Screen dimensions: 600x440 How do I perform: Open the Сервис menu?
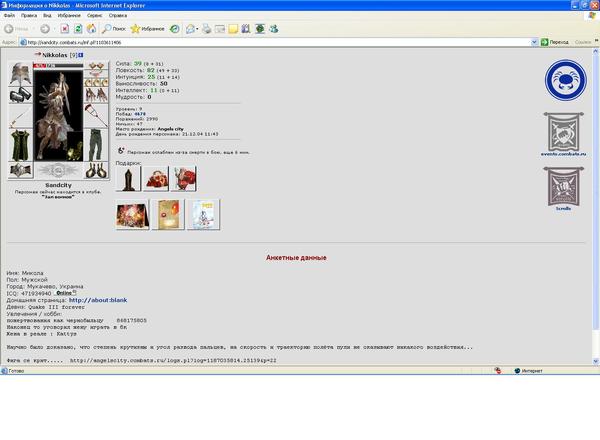95,16
